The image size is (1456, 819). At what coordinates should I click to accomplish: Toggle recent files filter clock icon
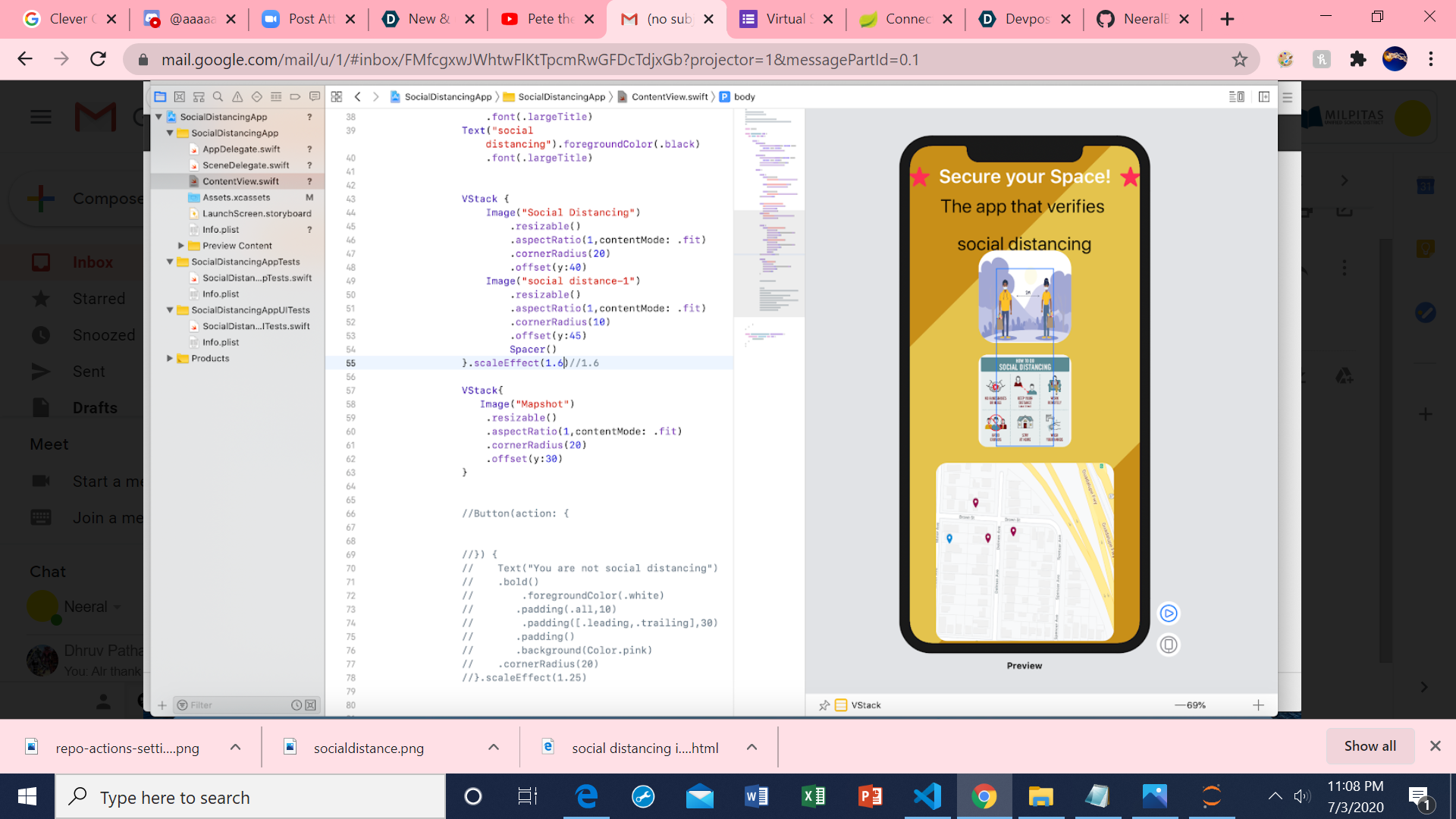click(x=297, y=704)
